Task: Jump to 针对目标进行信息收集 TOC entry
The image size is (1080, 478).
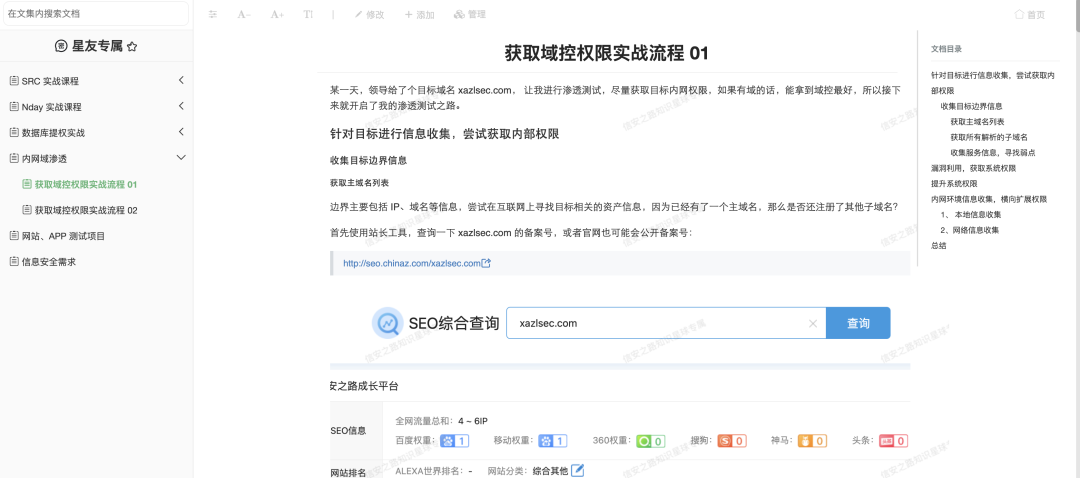Action: (x=993, y=83)
